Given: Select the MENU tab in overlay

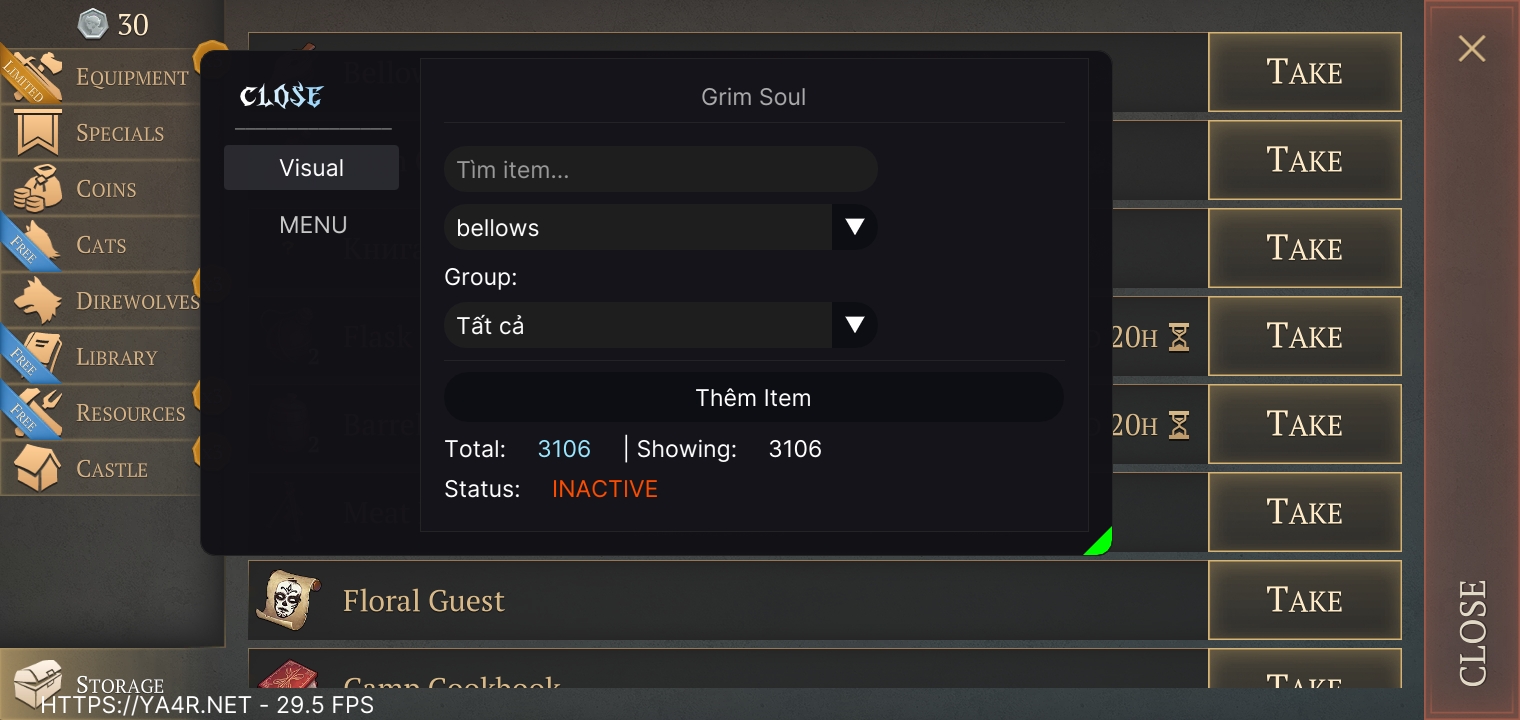Looking at the screenshot, I should (313, 225).
